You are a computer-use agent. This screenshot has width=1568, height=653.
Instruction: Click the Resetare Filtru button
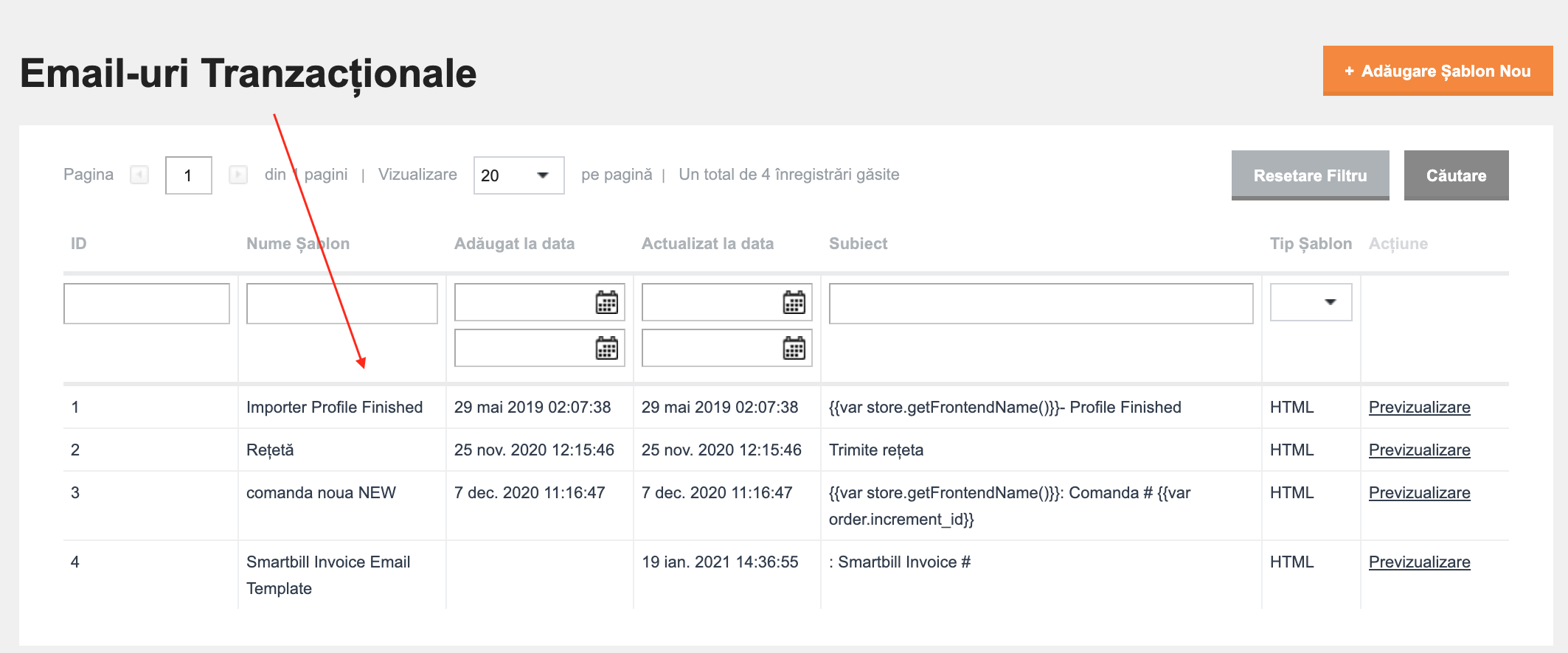1310,175
